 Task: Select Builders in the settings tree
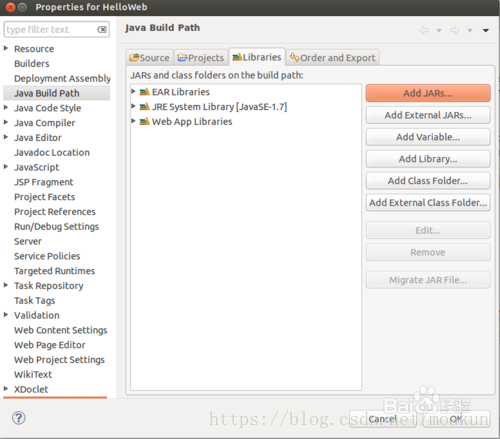pos(32,64)
